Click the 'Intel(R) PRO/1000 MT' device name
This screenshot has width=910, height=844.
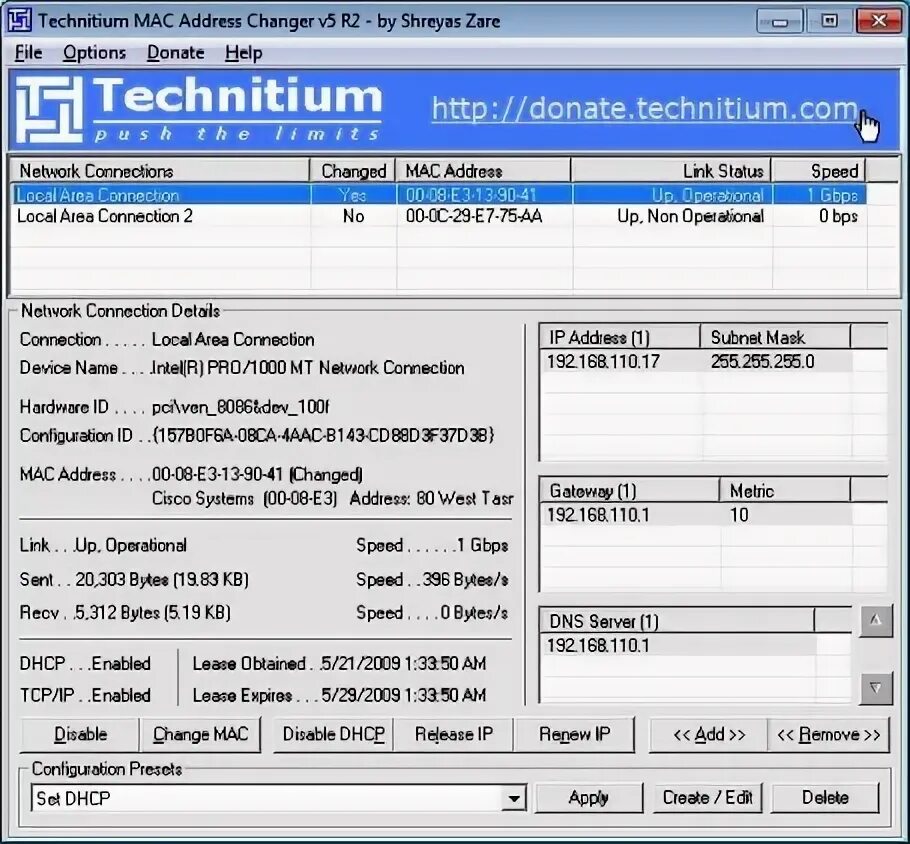[x=308, y=368]
